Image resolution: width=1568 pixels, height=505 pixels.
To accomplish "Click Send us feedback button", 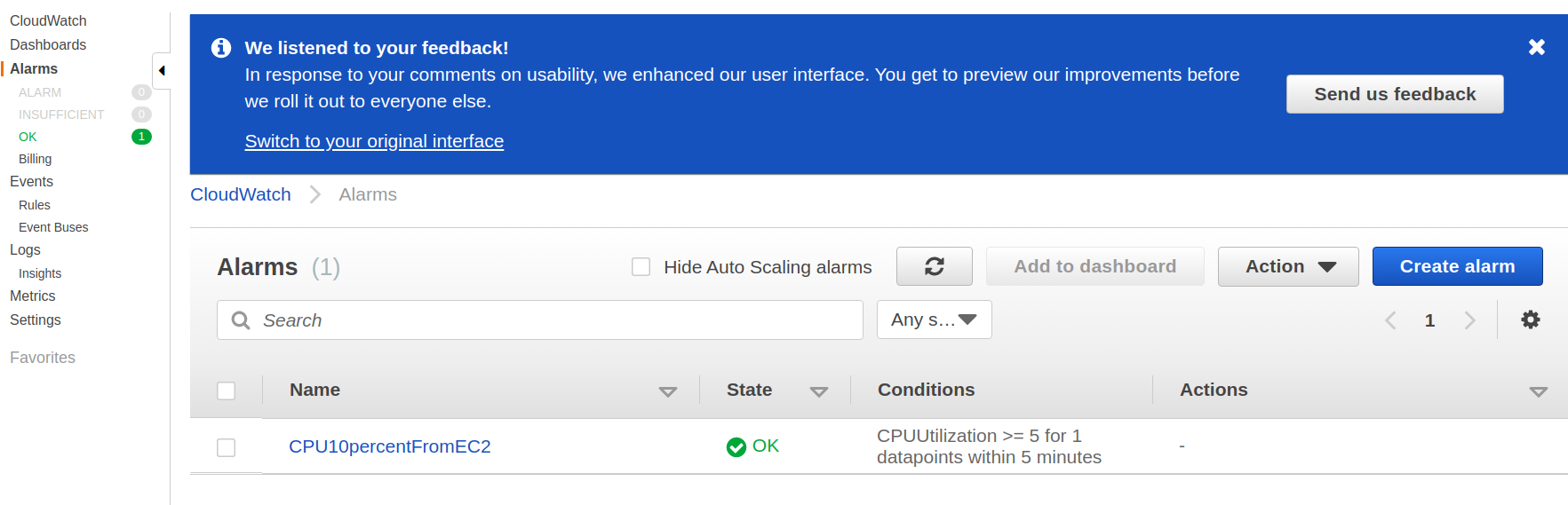I will click(x=1395, y=94).
